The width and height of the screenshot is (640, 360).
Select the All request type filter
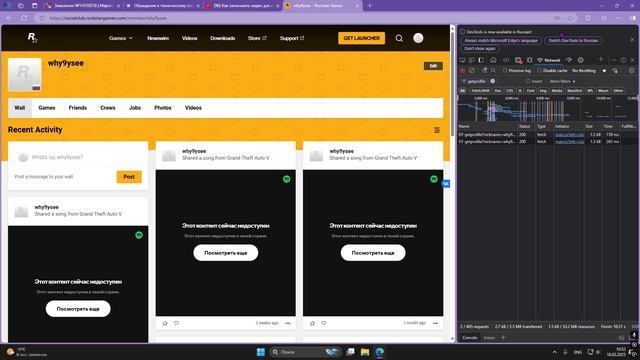[462, 91]
